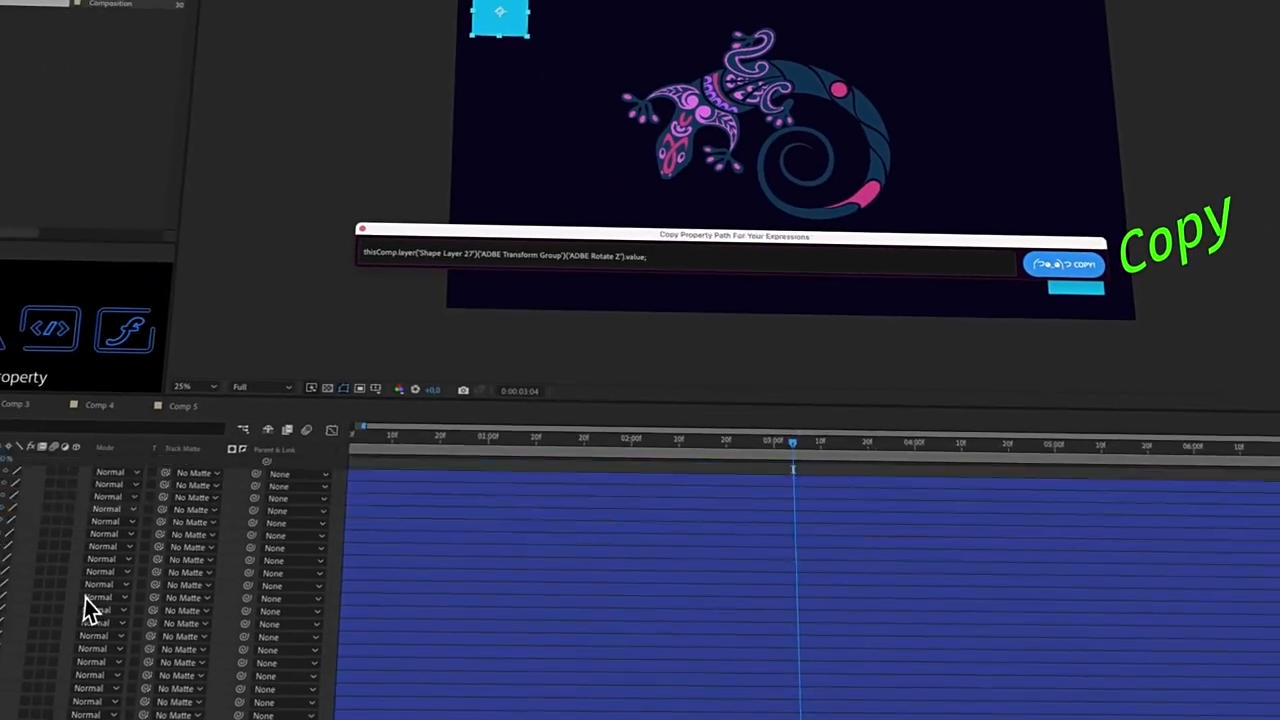Viewport: 1280px width, 720px height.
Task: Open grid and guide options
Action: 375,389
